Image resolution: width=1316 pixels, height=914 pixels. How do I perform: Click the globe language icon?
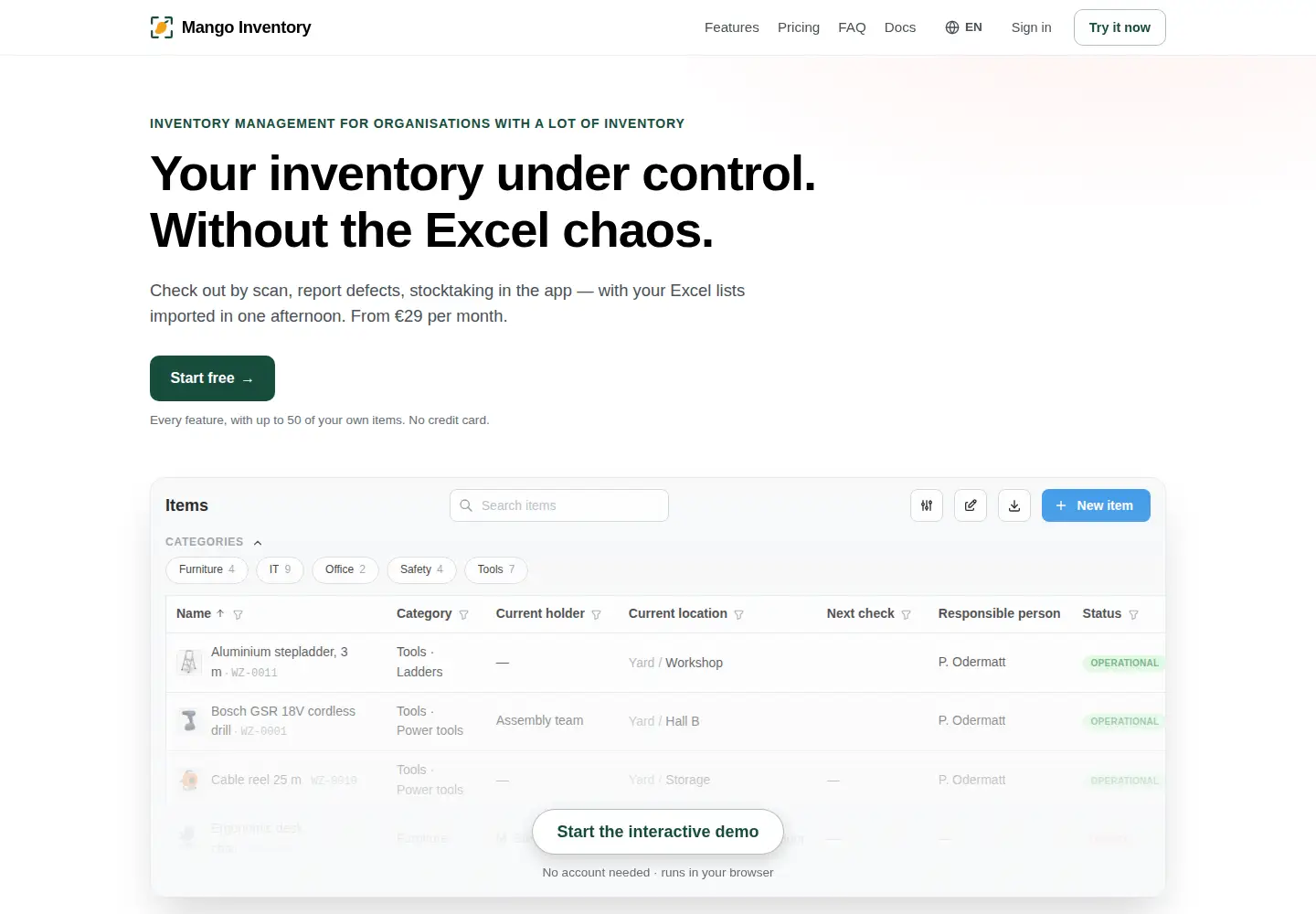pos(952,27)
